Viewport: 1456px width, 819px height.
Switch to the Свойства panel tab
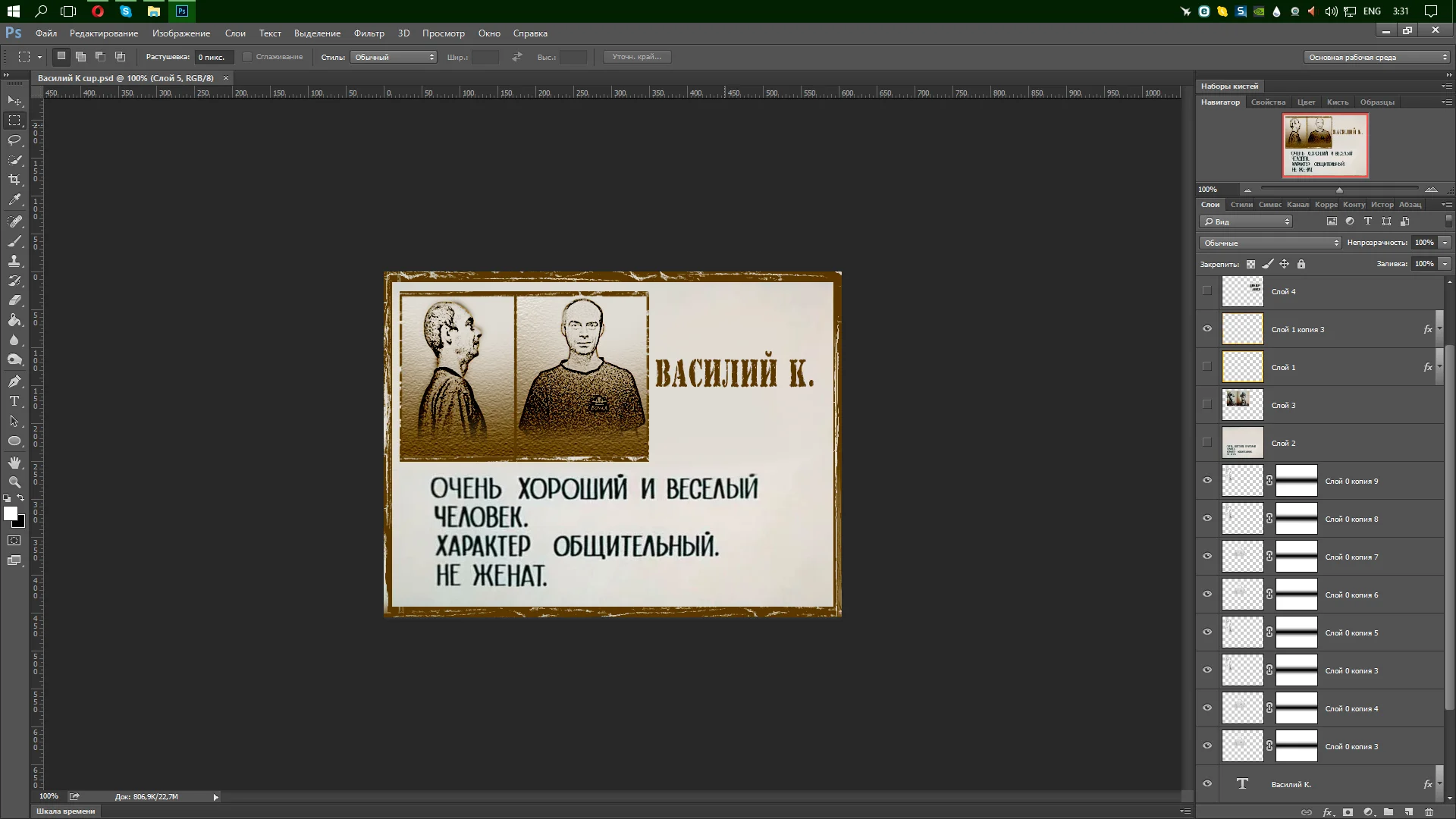point(1268,102)
